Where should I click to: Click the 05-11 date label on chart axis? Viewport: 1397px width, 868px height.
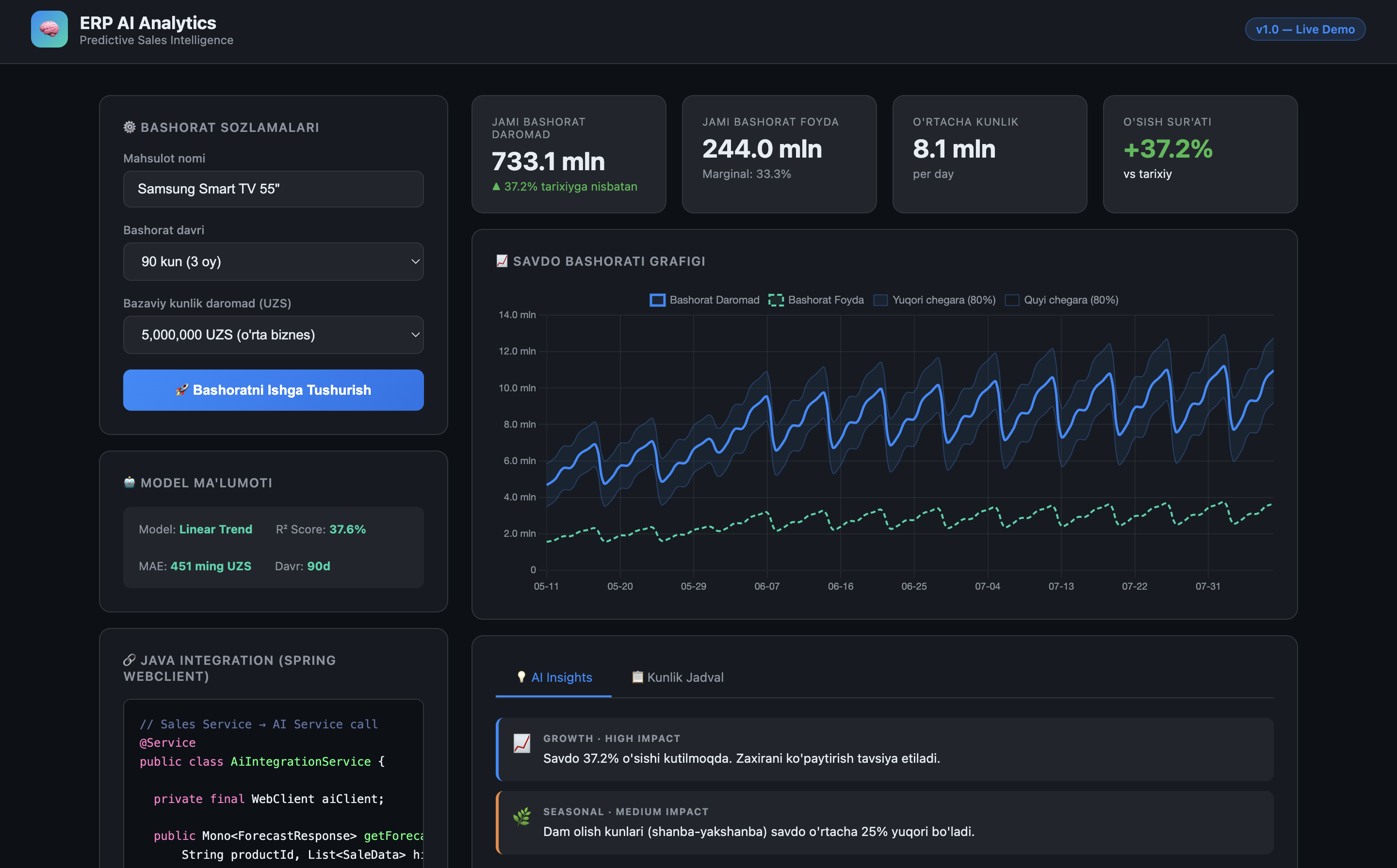tap(546, 586)
